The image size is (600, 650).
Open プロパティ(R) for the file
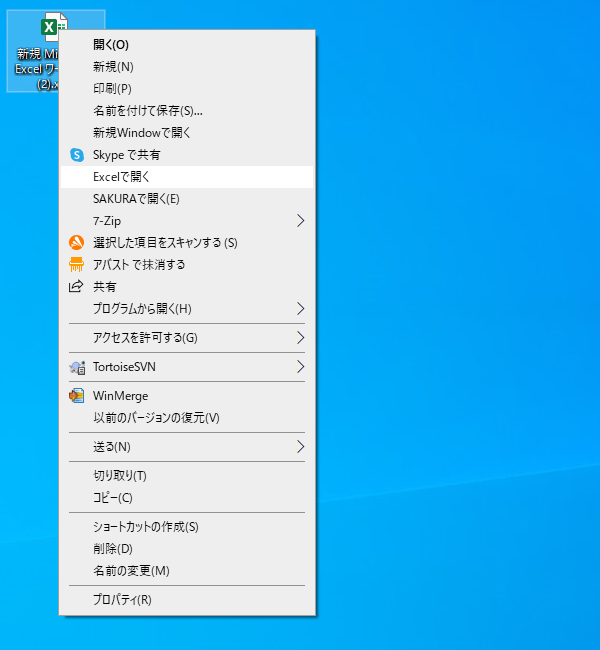coord(187,599)
